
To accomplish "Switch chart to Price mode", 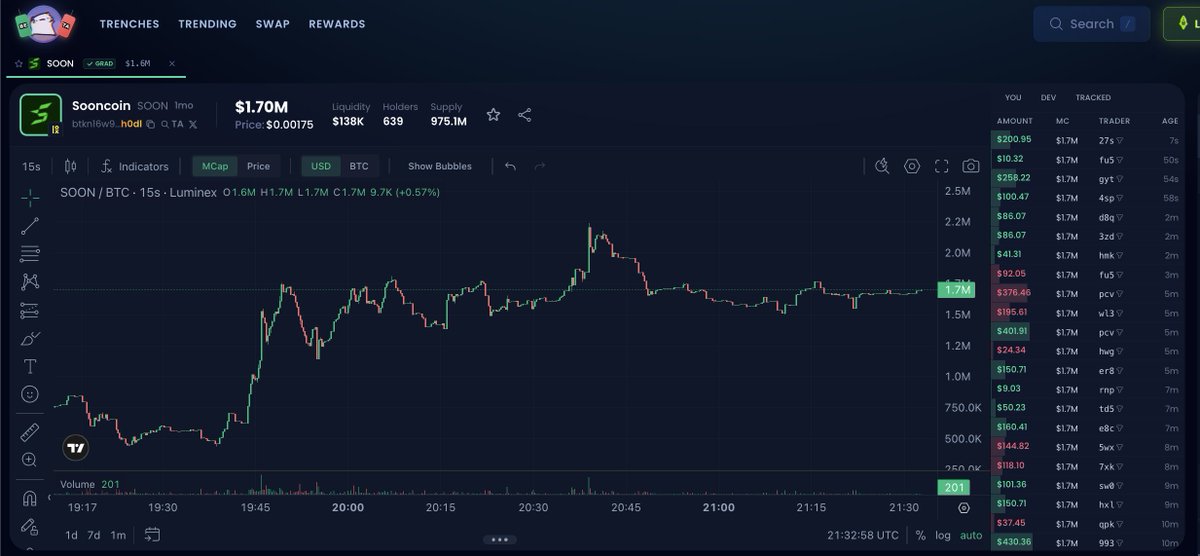I will tap(258, 166).
